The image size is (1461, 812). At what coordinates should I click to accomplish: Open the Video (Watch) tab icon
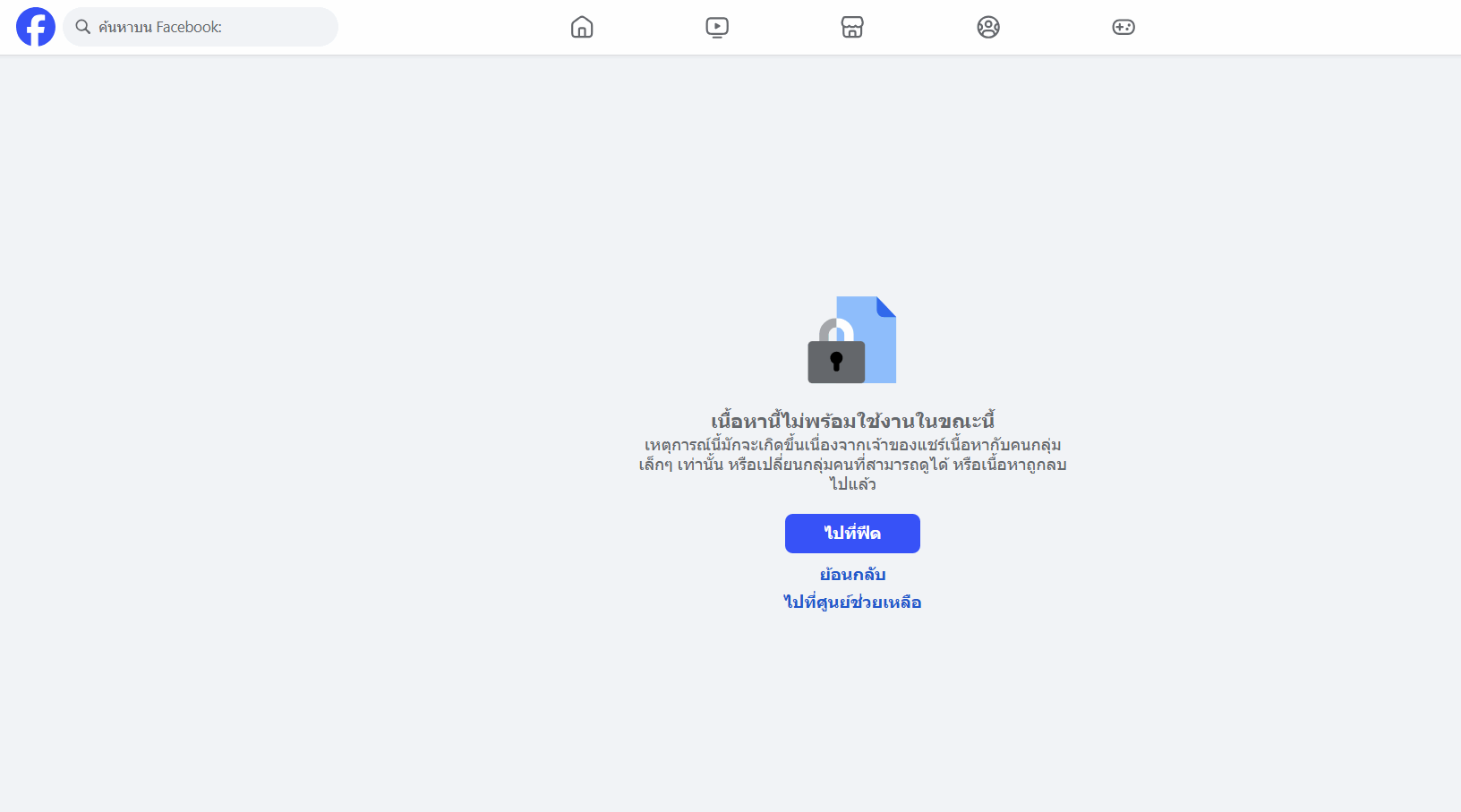click(717, 27)
